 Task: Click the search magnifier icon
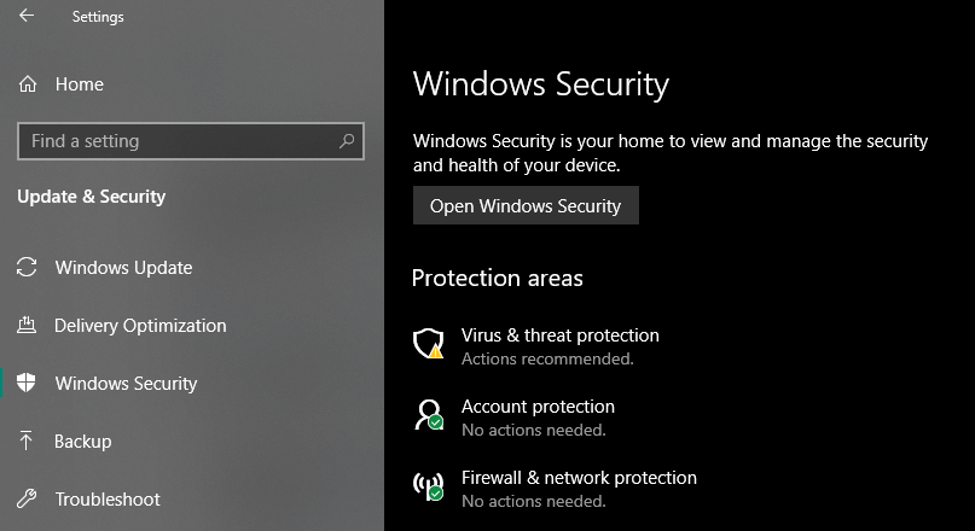[x=347, y=141]
